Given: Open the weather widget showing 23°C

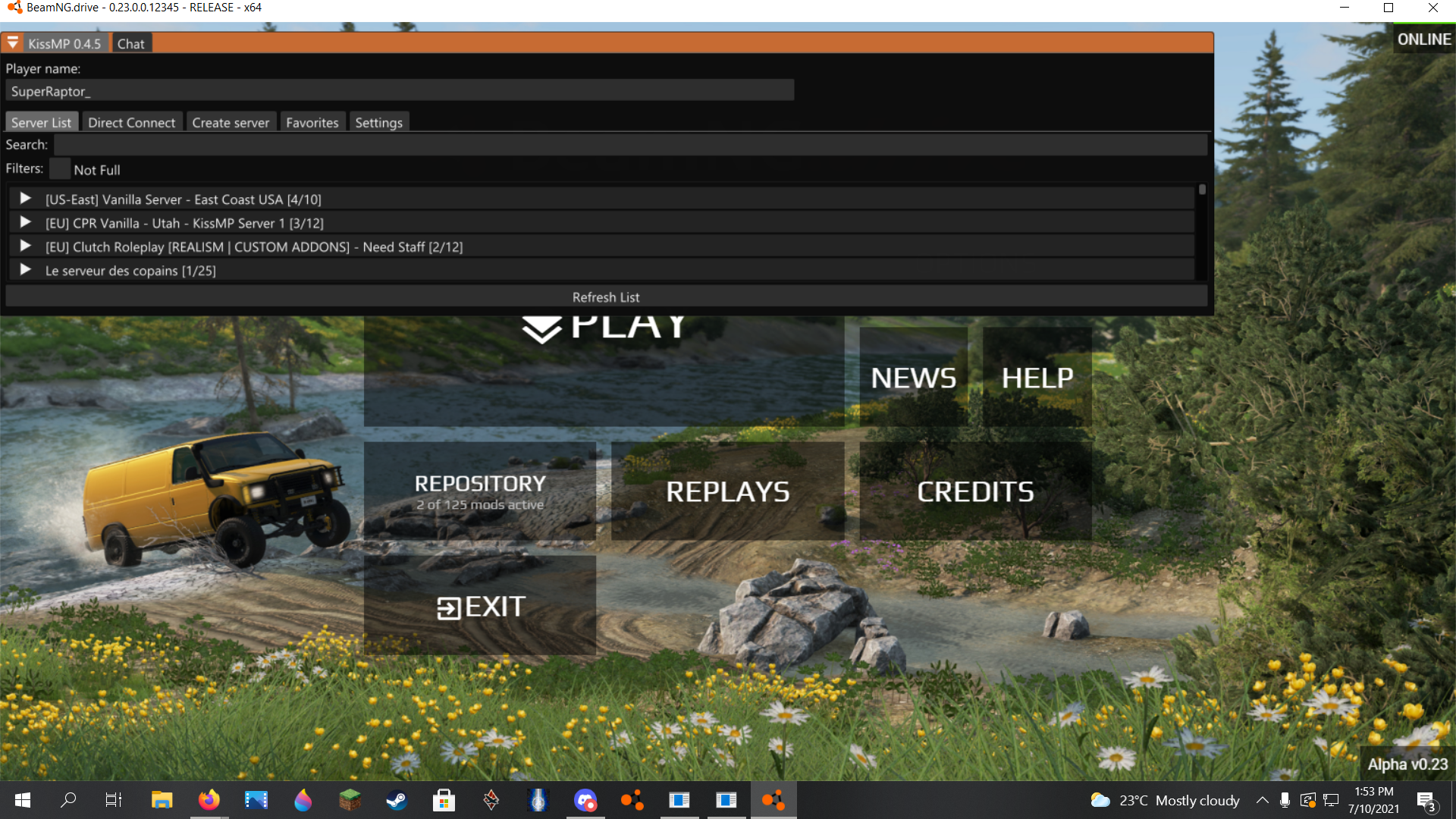Looking at the screenshot, I should [x=1165, y=800].
